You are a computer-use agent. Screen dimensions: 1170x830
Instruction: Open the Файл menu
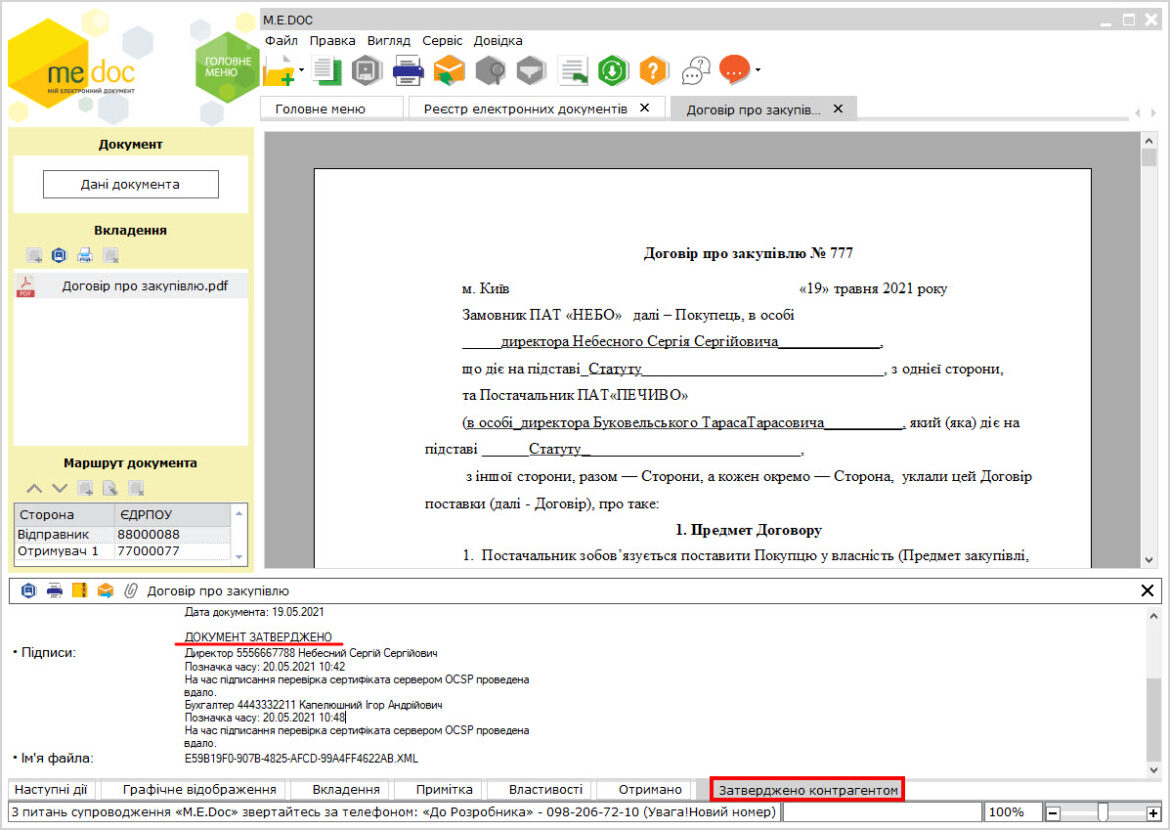[281, 40]
